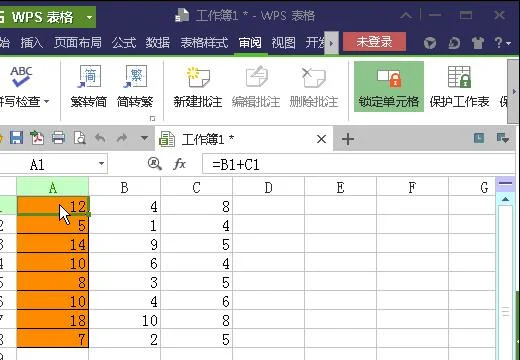This screenshot has width=520, height=360.
Task: Switch to the 表格样式 tab
Action: coord(204,43)
